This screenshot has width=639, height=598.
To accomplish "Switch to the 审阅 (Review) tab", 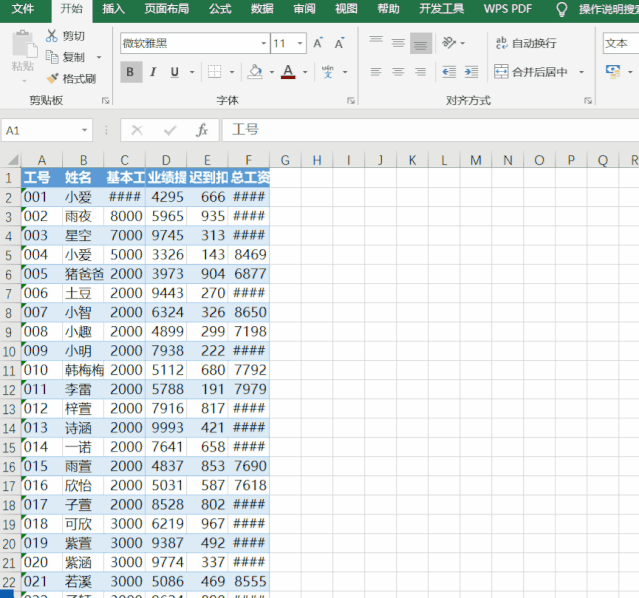I will [x=304, y=9].
